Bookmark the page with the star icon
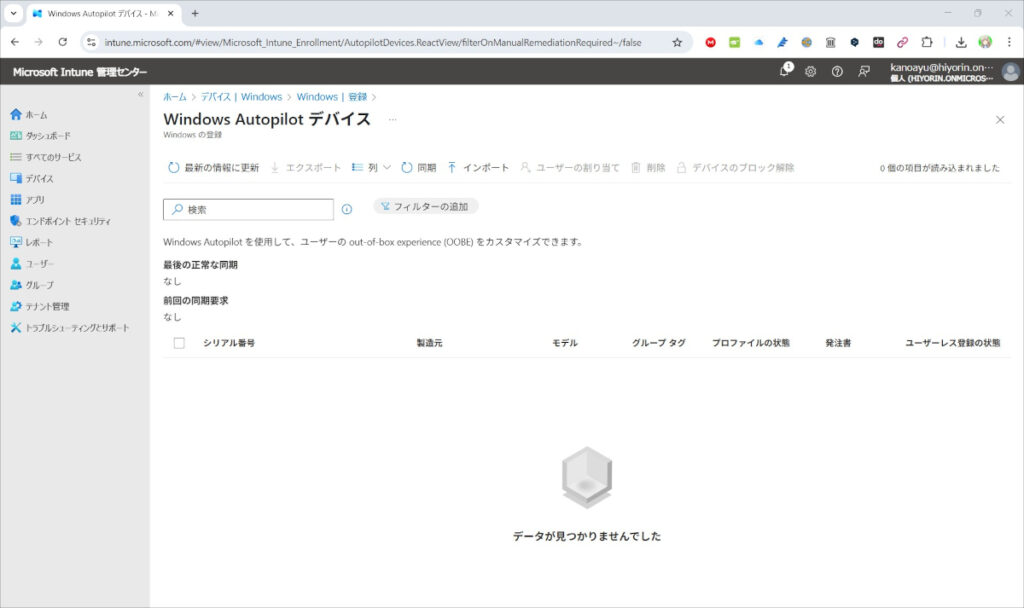This screenshot has height=608, width=1024. 677,42
